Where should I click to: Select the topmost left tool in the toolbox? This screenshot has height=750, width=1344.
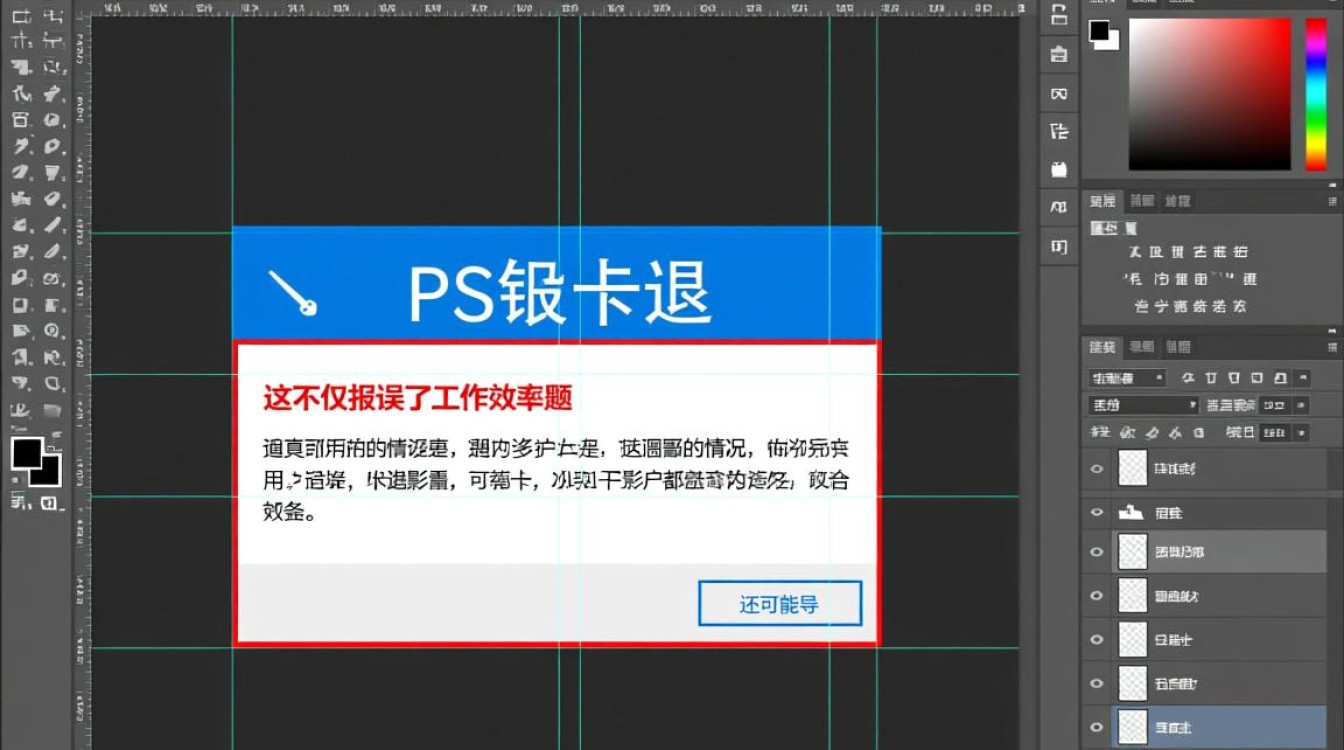tap(21, 17)
